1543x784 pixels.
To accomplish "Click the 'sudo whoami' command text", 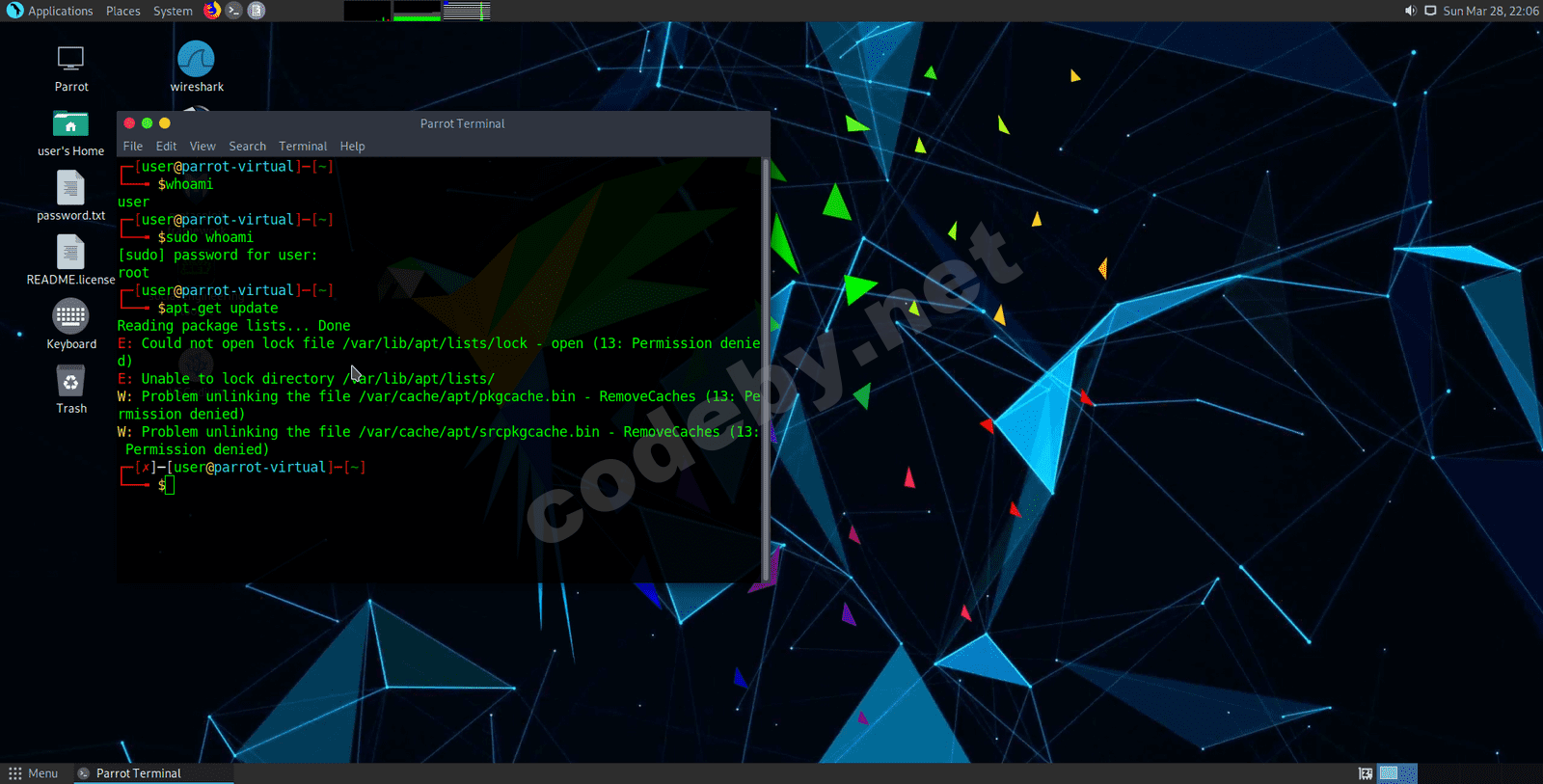I will [209, 237].
